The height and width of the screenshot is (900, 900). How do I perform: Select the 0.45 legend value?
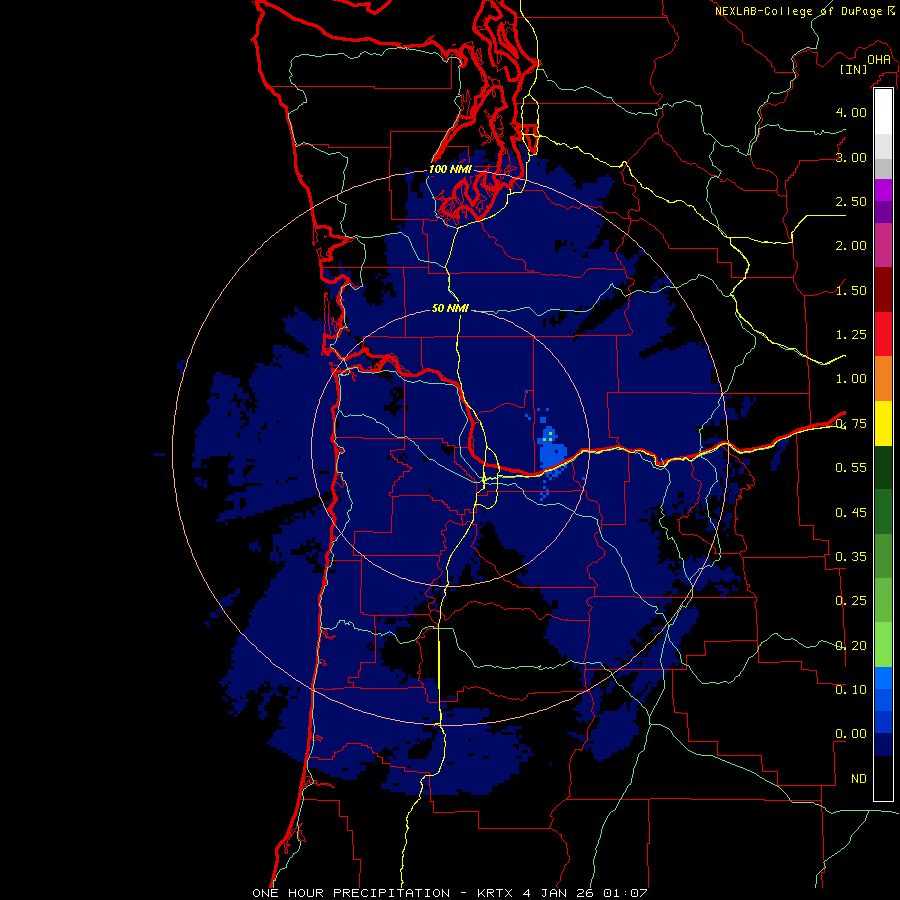pyautogui.click(x=851, y=513)
